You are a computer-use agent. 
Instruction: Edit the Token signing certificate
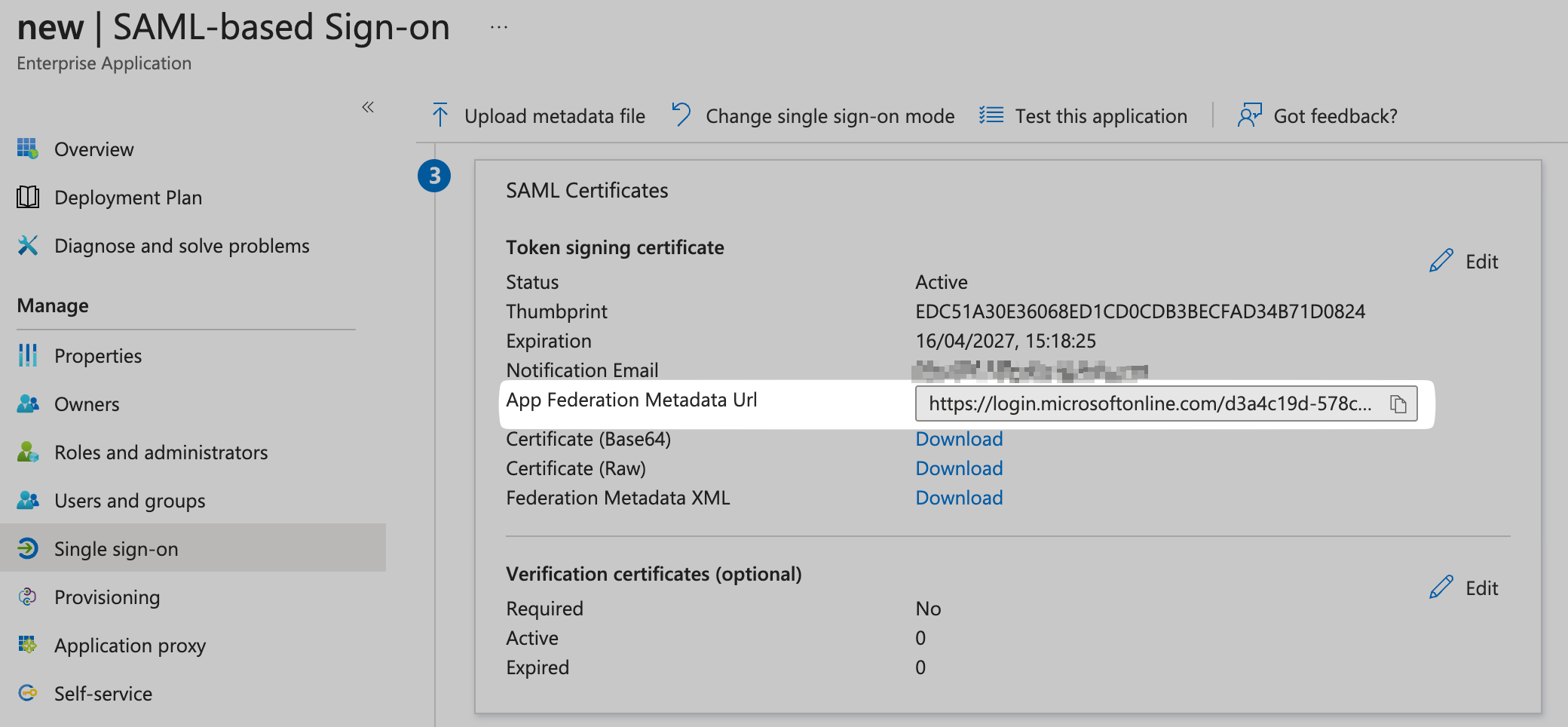point(1463,261)
